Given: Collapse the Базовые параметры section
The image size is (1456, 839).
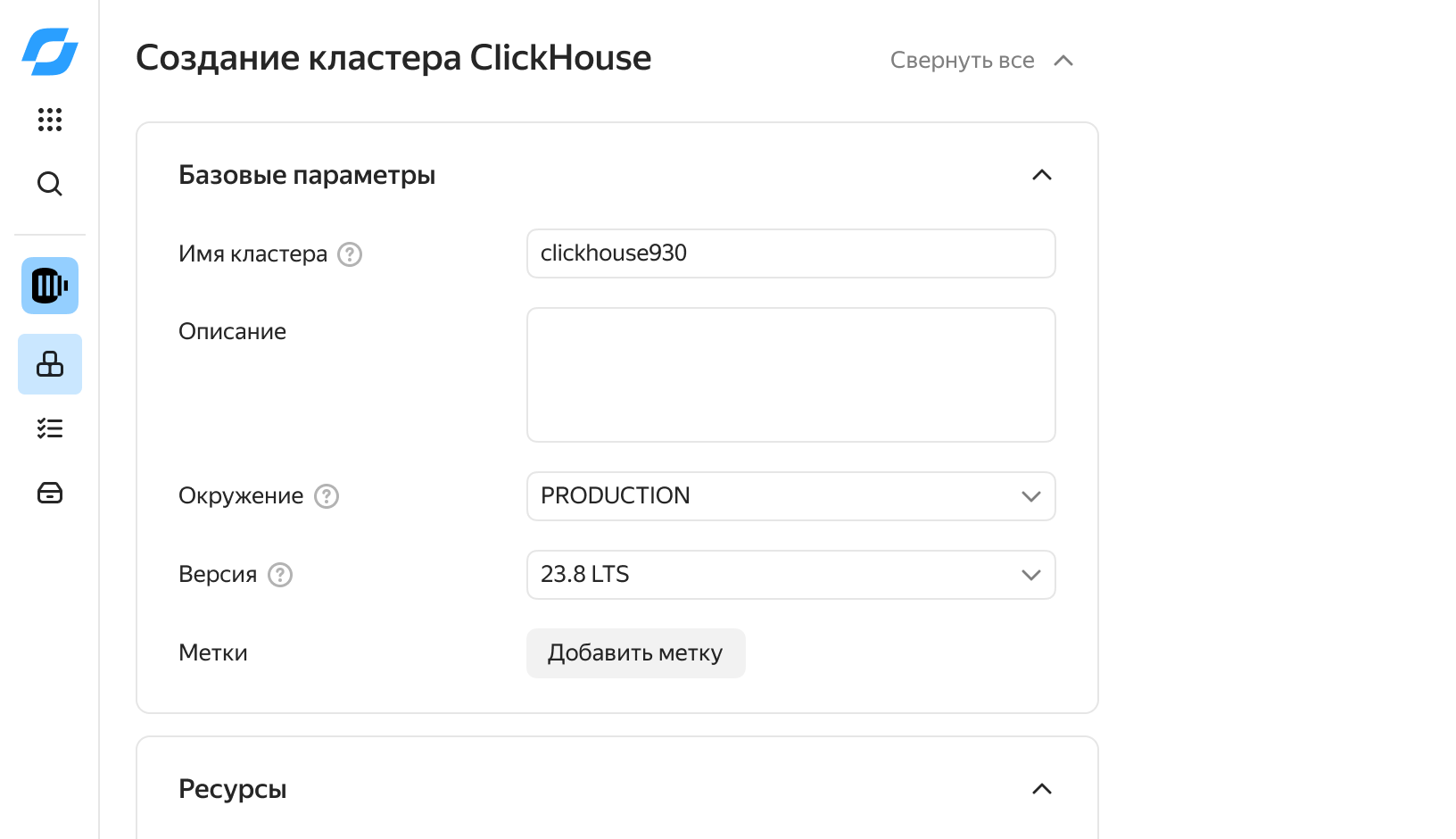Looking at the screenshot, I should pyautogui.click(x=1041, y=175).
